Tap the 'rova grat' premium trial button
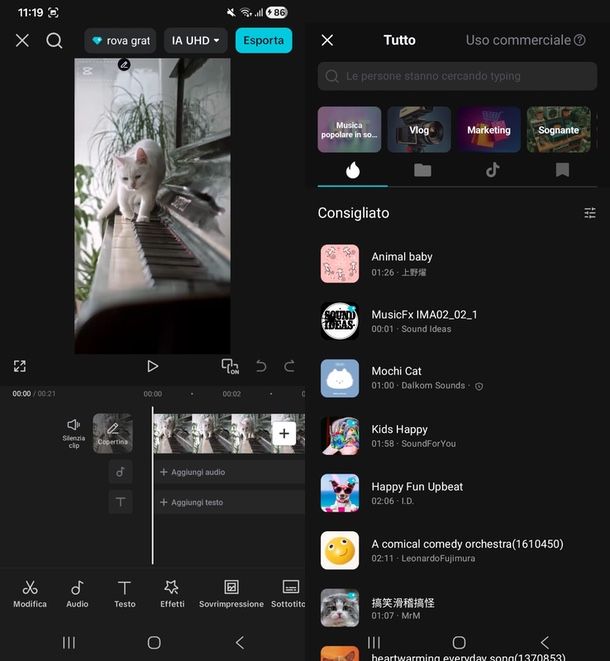The image size is (610, 661). coord(120,40)
